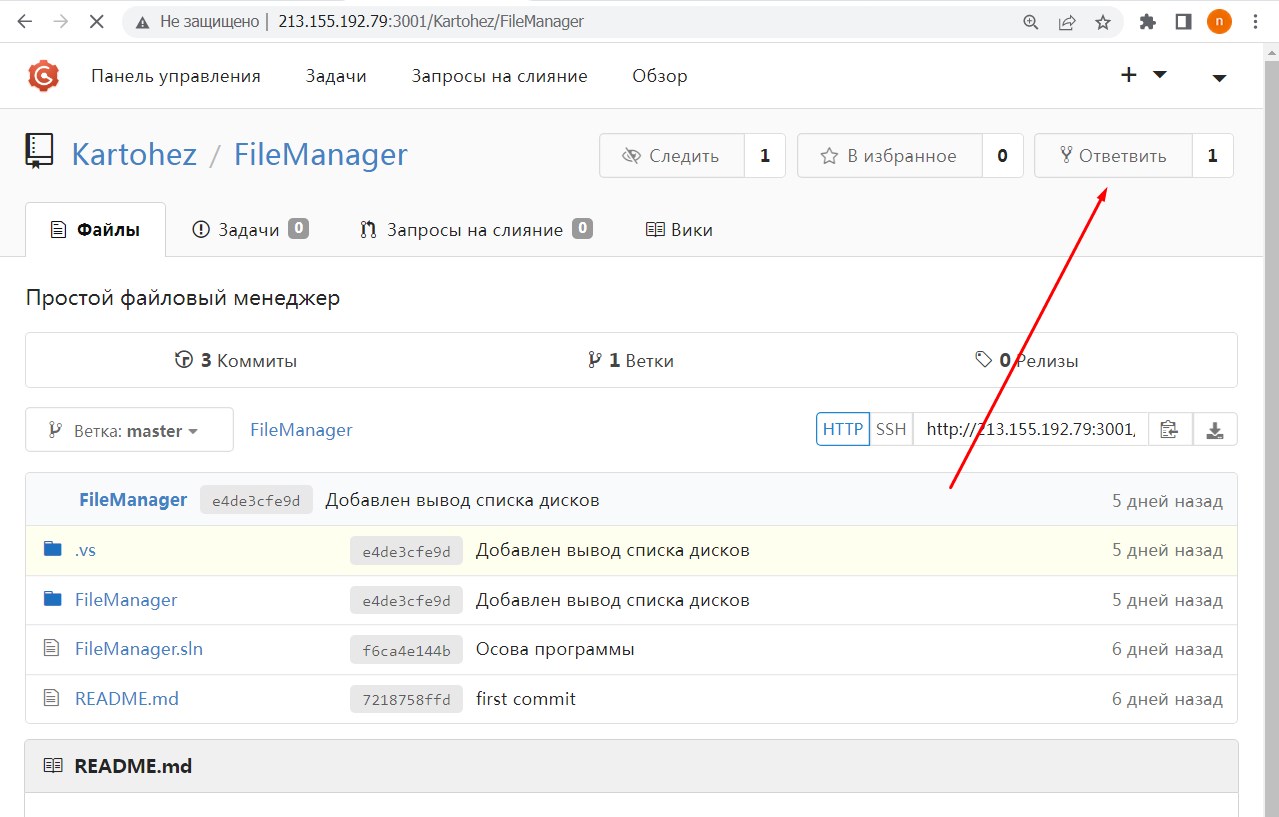Switch to the Вики tab
The width and height of the screenshot is (1279, 817).
tap(679, 230)
